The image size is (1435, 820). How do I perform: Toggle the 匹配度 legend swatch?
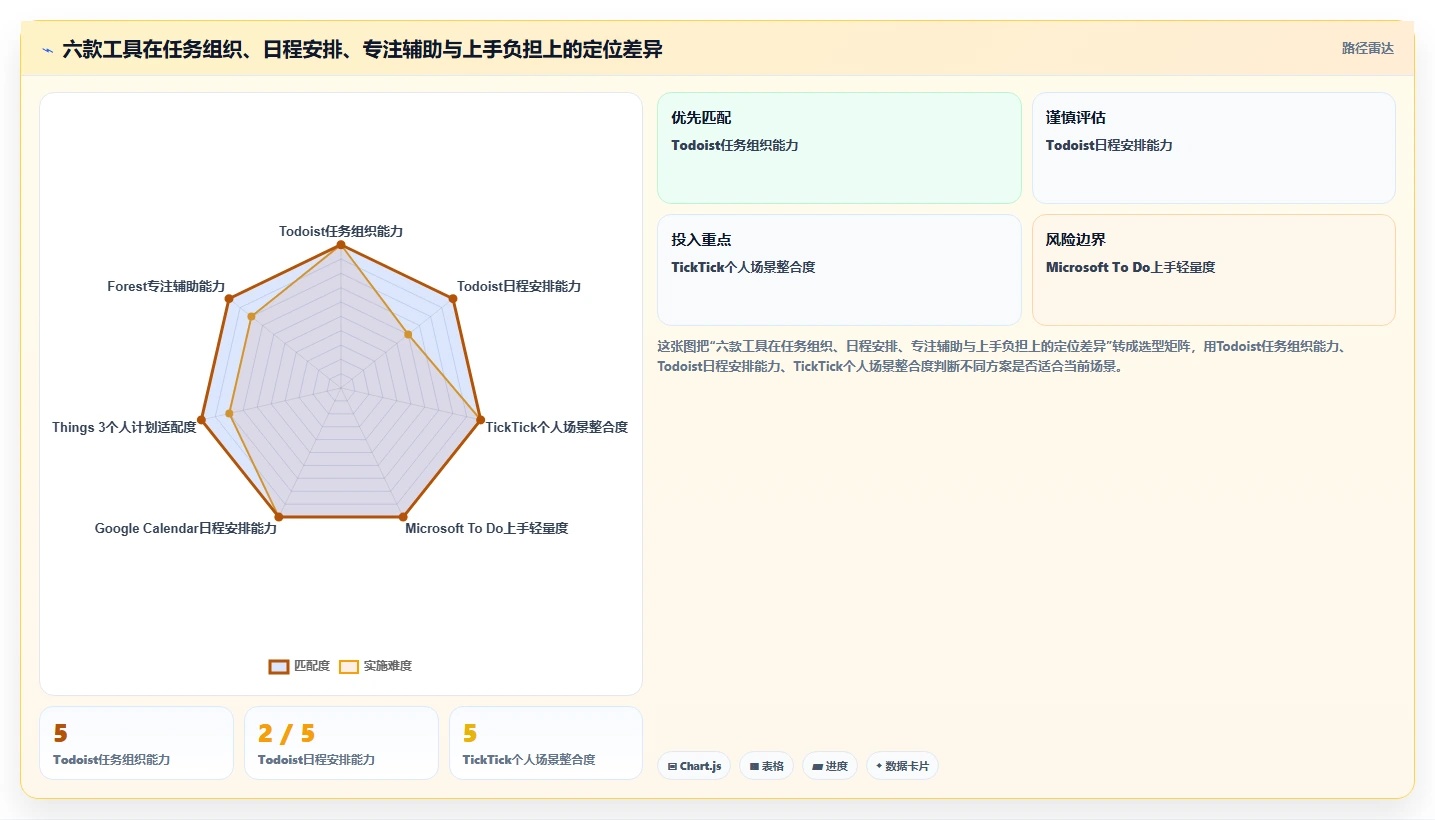tap(279, 666)
